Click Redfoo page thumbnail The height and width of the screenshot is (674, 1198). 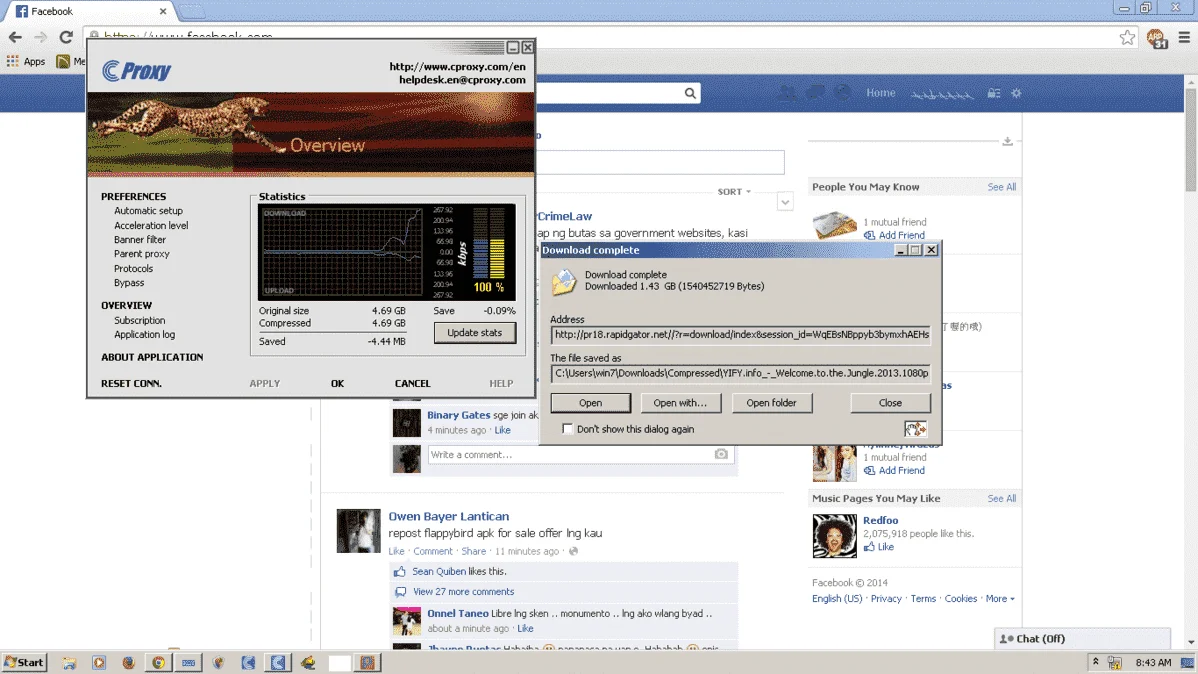pyautogui.click(x=834, y=536)
